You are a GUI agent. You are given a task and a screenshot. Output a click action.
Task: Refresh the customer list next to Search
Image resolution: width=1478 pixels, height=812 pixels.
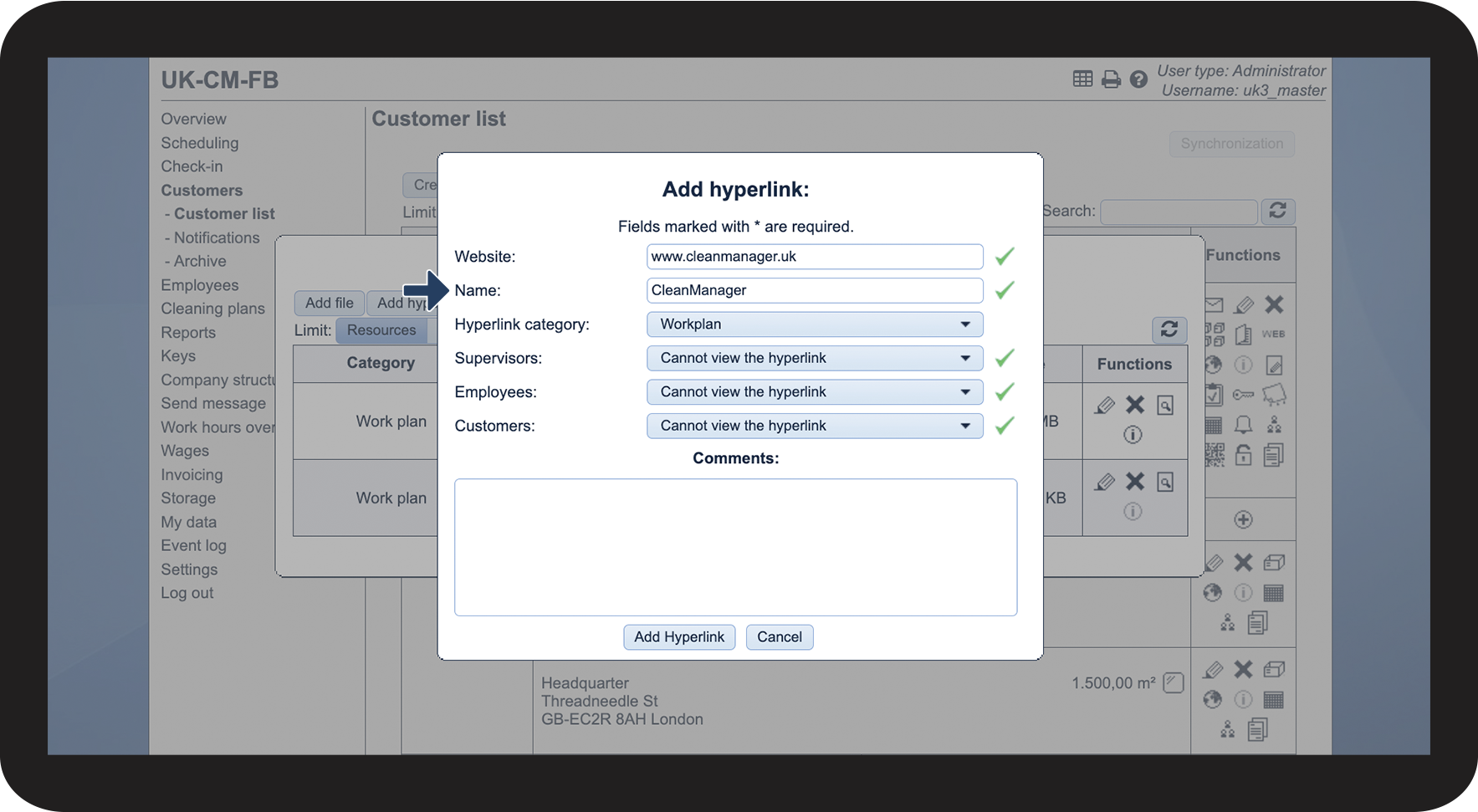click(1277, 211)
